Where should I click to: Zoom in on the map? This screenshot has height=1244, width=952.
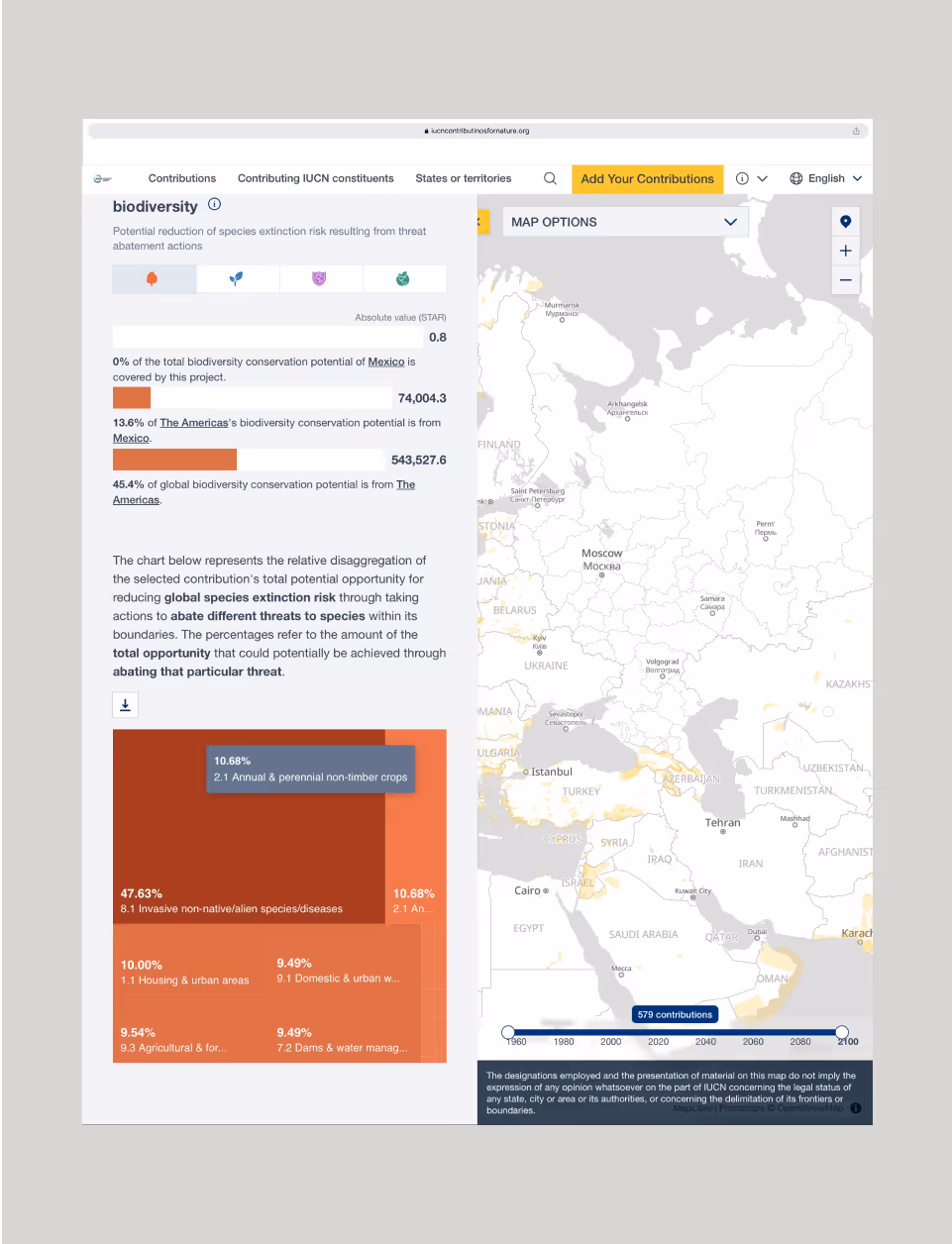[845, 251]
